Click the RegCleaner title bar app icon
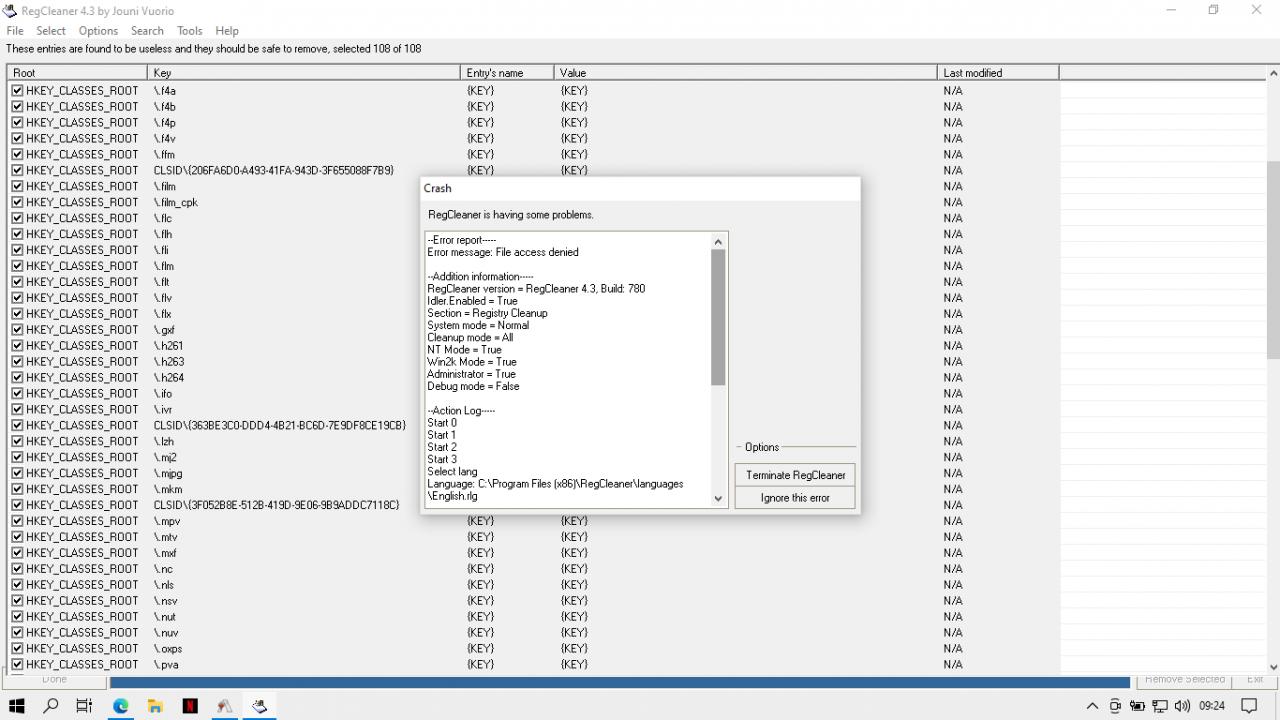The height and width of the screenshot is (720, 1280). (x=10, y=11)
